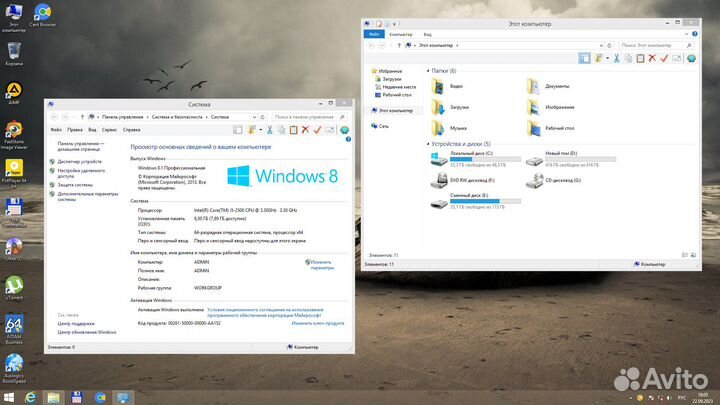Click the Cut scissors icon in Система toolbar
The width and height of the screenshot is (720, 405).
(x=270, y=130)
